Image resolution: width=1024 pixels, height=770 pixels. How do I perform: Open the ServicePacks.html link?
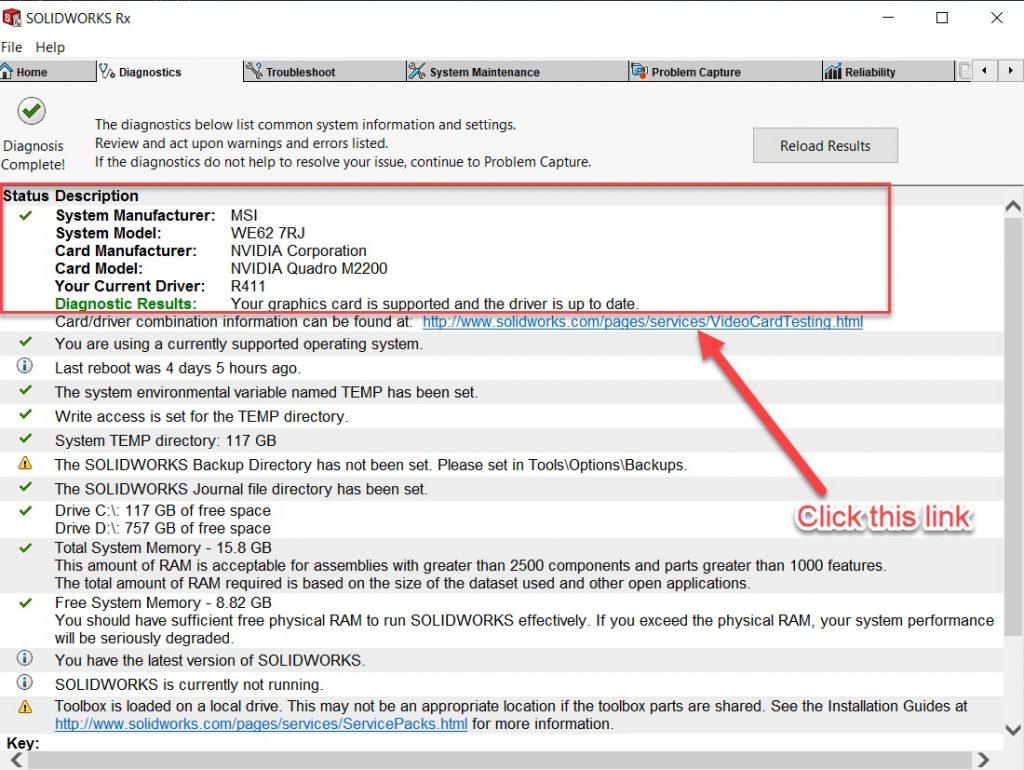click(261, 724)
